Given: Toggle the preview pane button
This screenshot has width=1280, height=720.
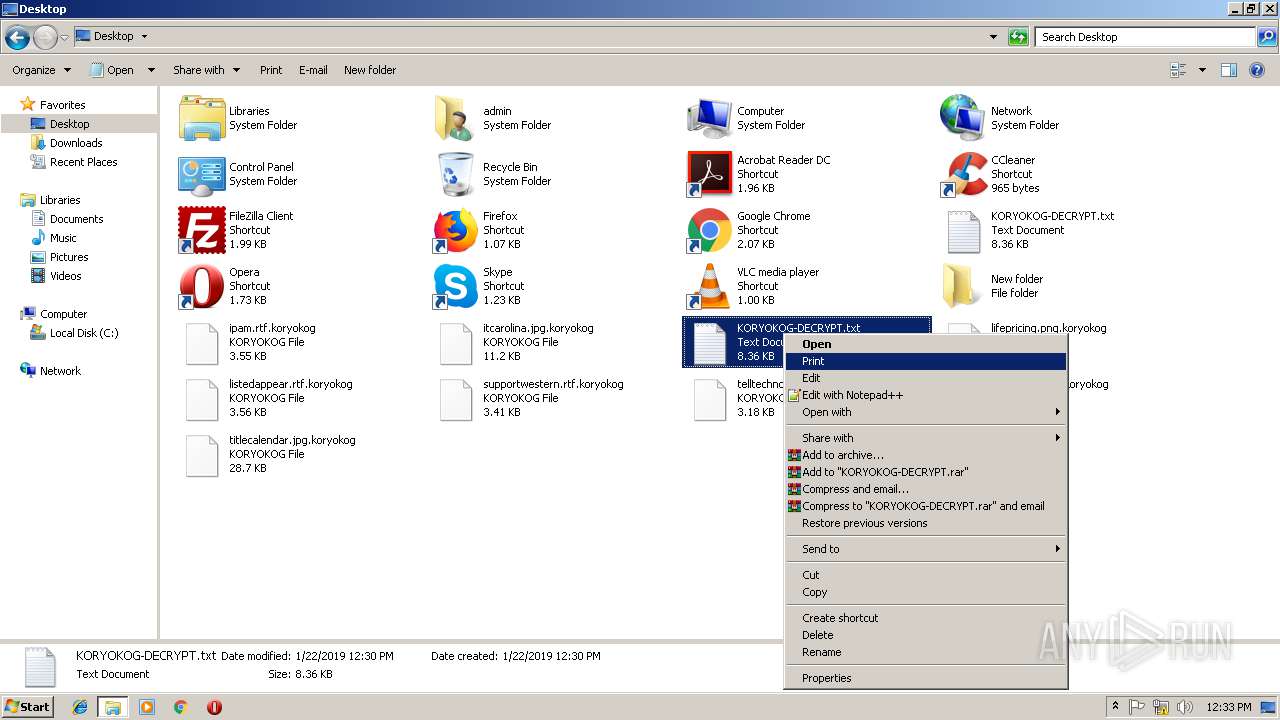Looking at the screenshot, I should tap(1229, 70).
